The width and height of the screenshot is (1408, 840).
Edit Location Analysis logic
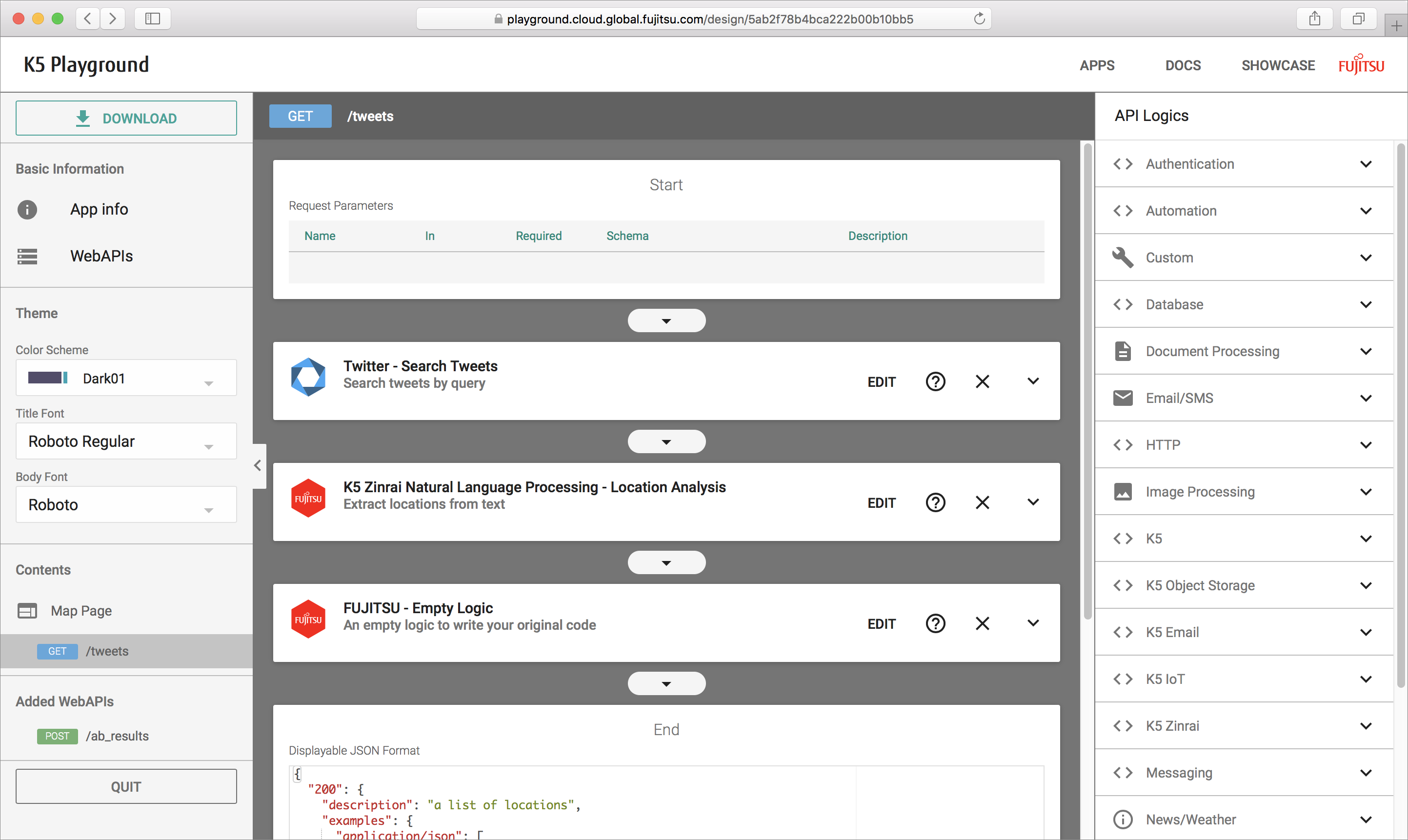click(882, 503)
